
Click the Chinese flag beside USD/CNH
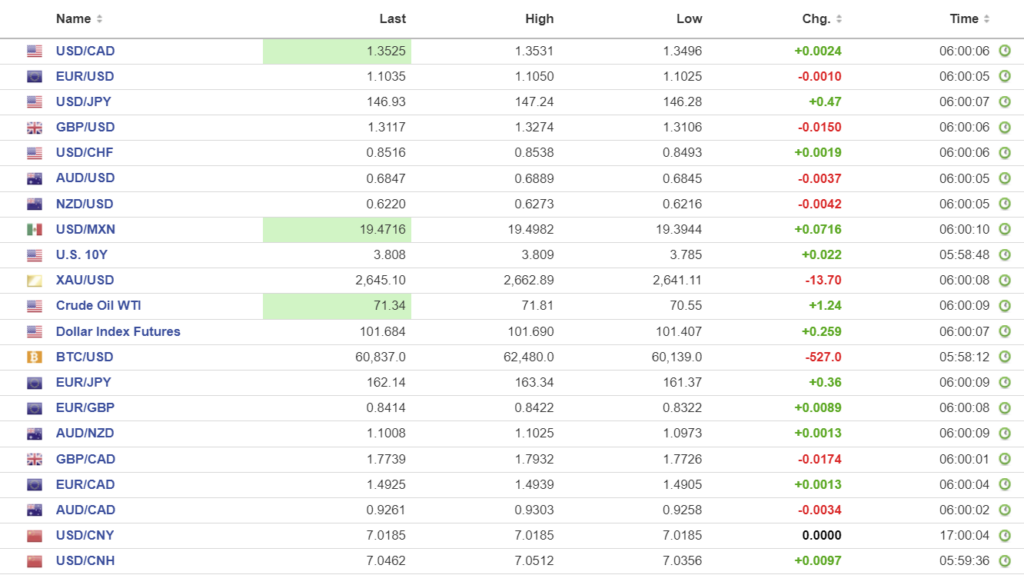pyautogui.click(x=35, y=561)
